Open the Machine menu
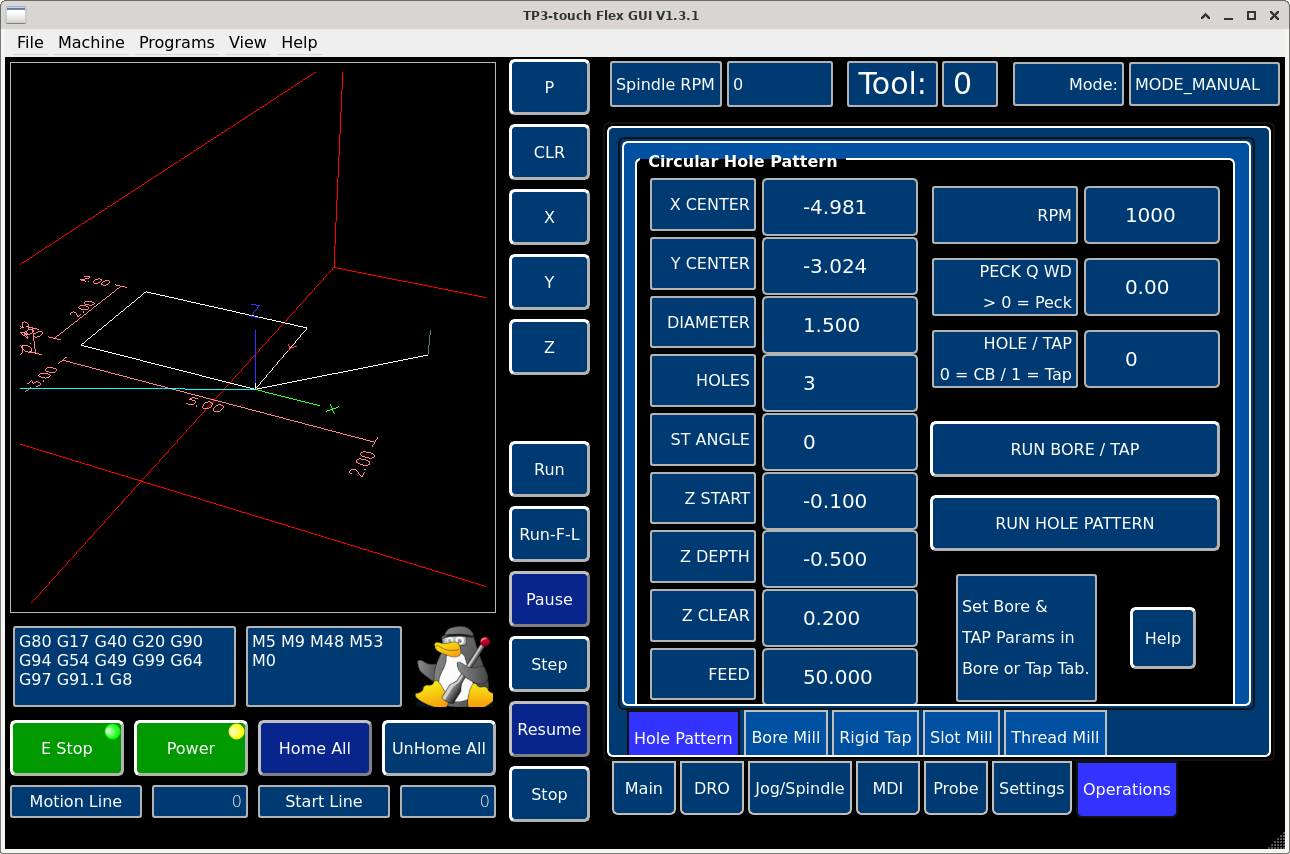 [91, 42]
